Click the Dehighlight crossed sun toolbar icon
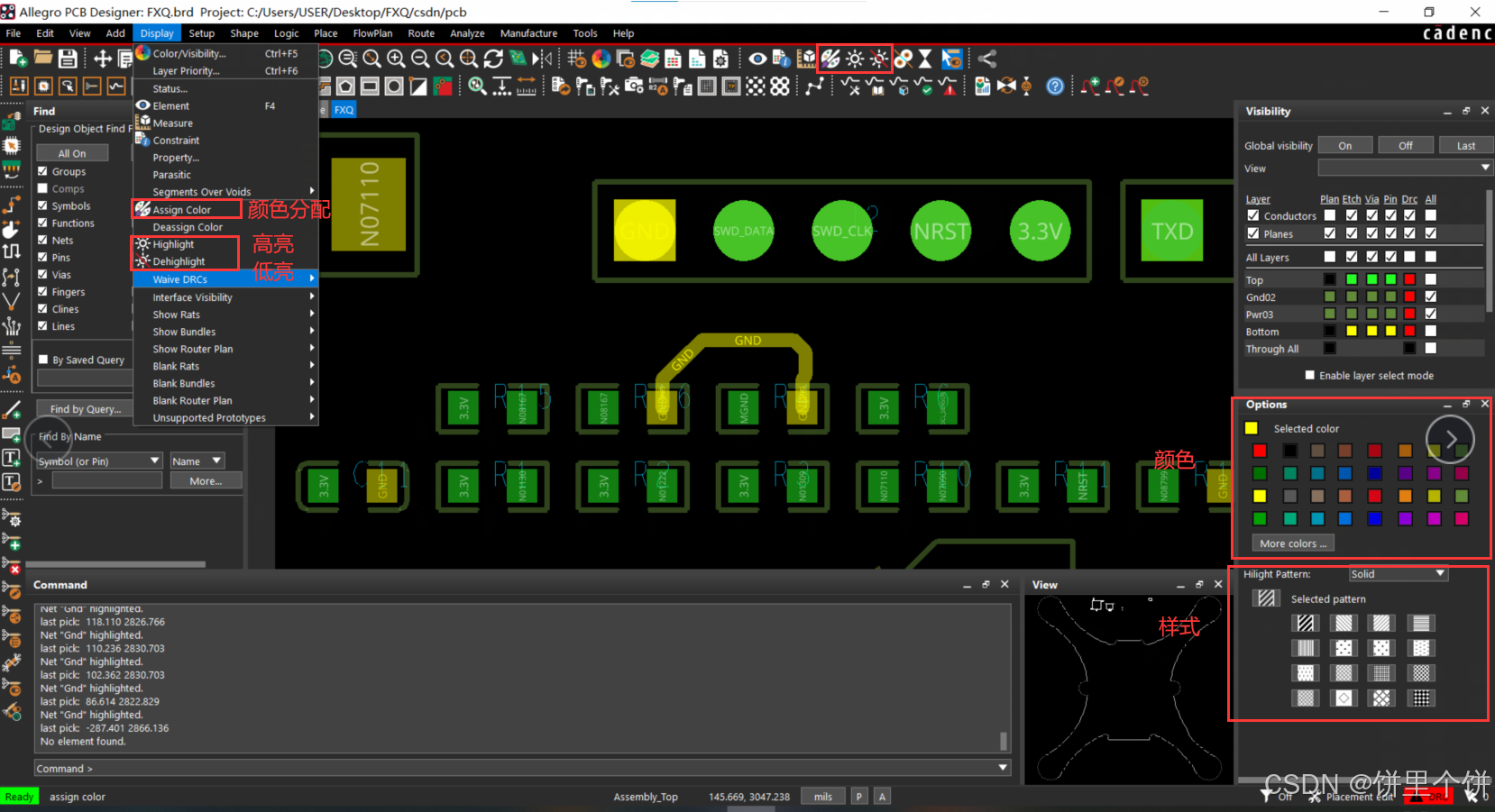This screenshot has width=1495, height=812. click(879, 59)
